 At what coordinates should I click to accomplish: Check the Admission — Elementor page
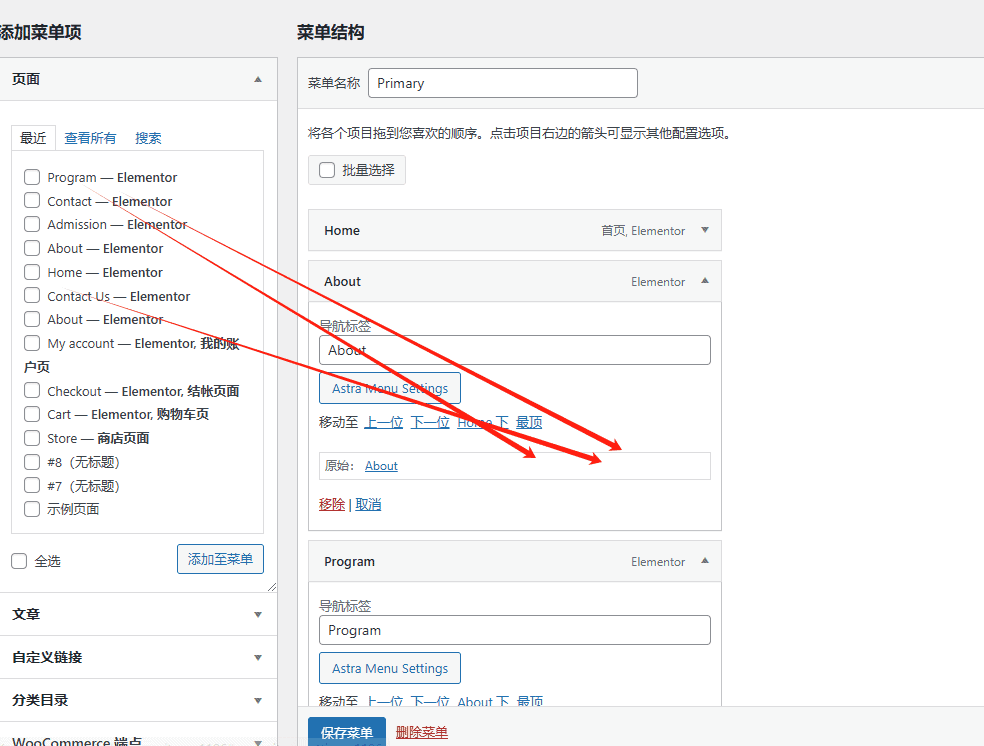coord(32,224)
